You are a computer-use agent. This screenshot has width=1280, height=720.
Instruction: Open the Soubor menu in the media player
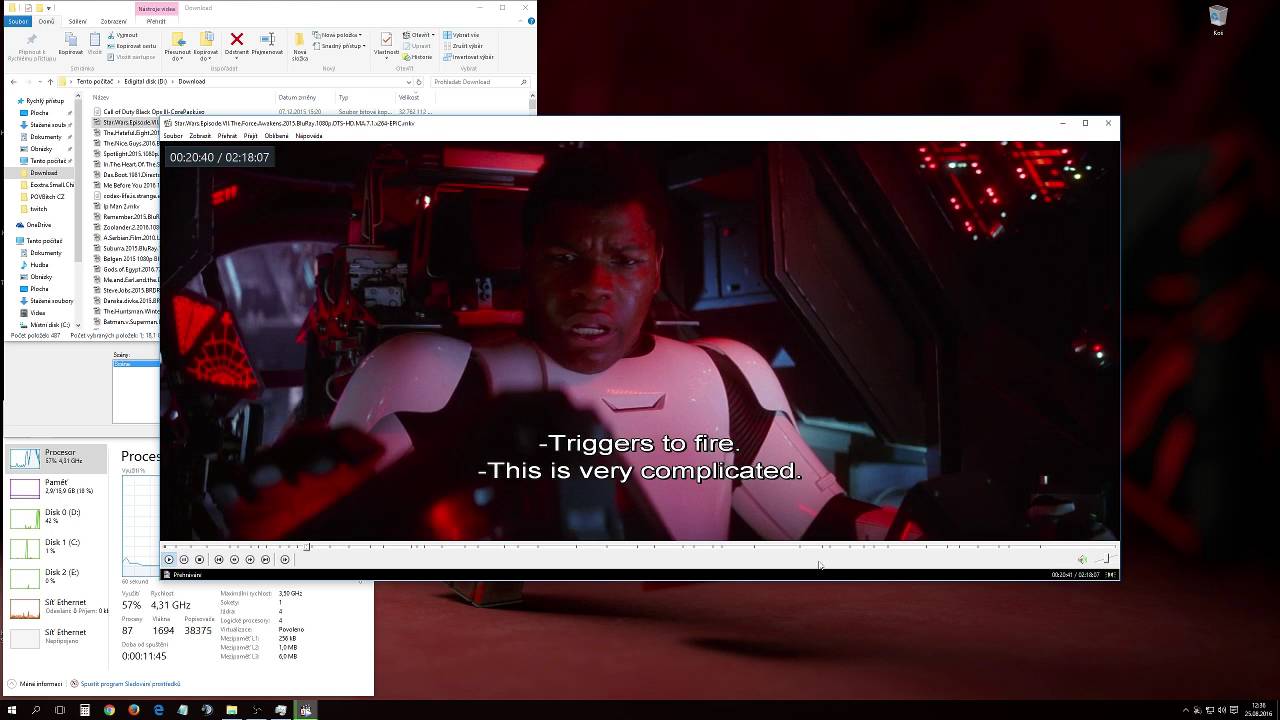(173, 136)
